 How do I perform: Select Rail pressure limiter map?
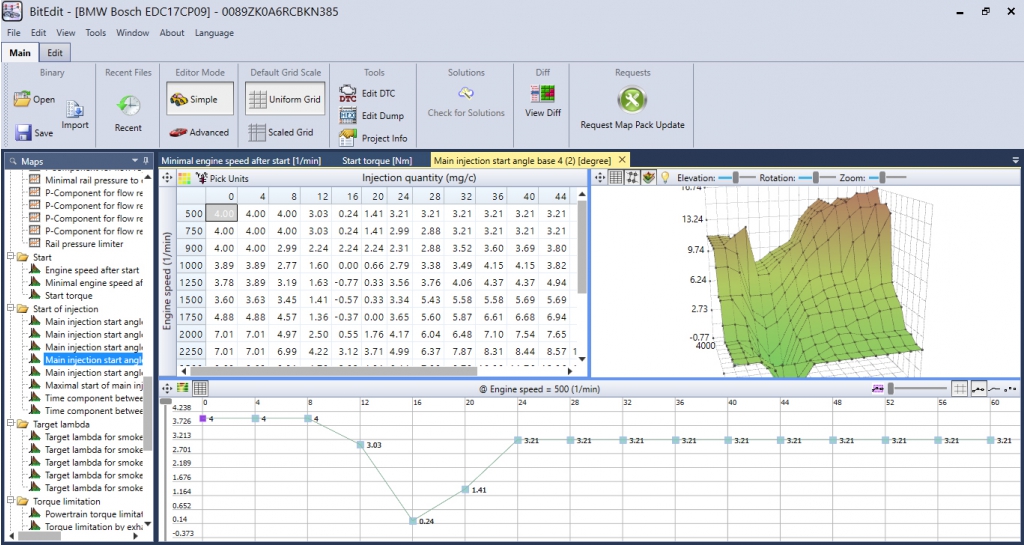coord(84,243)
